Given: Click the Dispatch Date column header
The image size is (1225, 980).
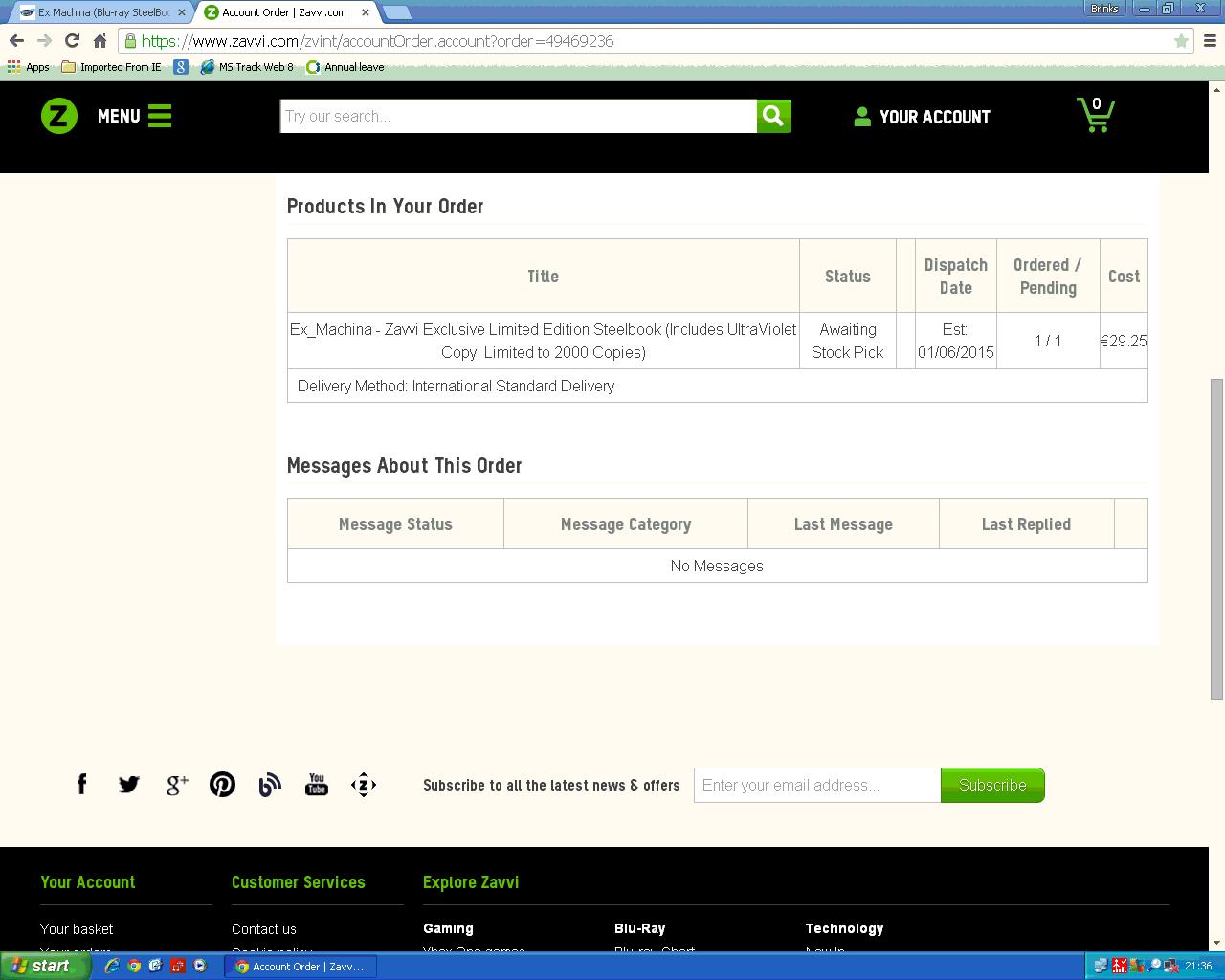Looking at the screenshot, I should pyautogui.click(x=956, y=277).
